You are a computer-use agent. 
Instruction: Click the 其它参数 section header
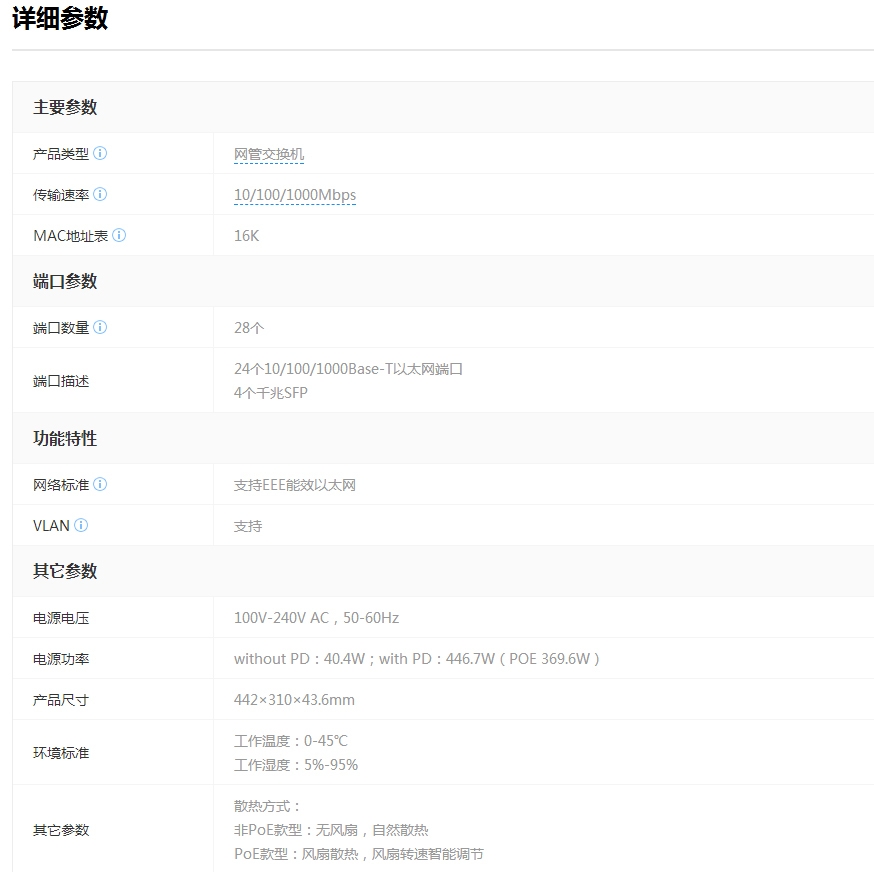click(x=65, y=572)
